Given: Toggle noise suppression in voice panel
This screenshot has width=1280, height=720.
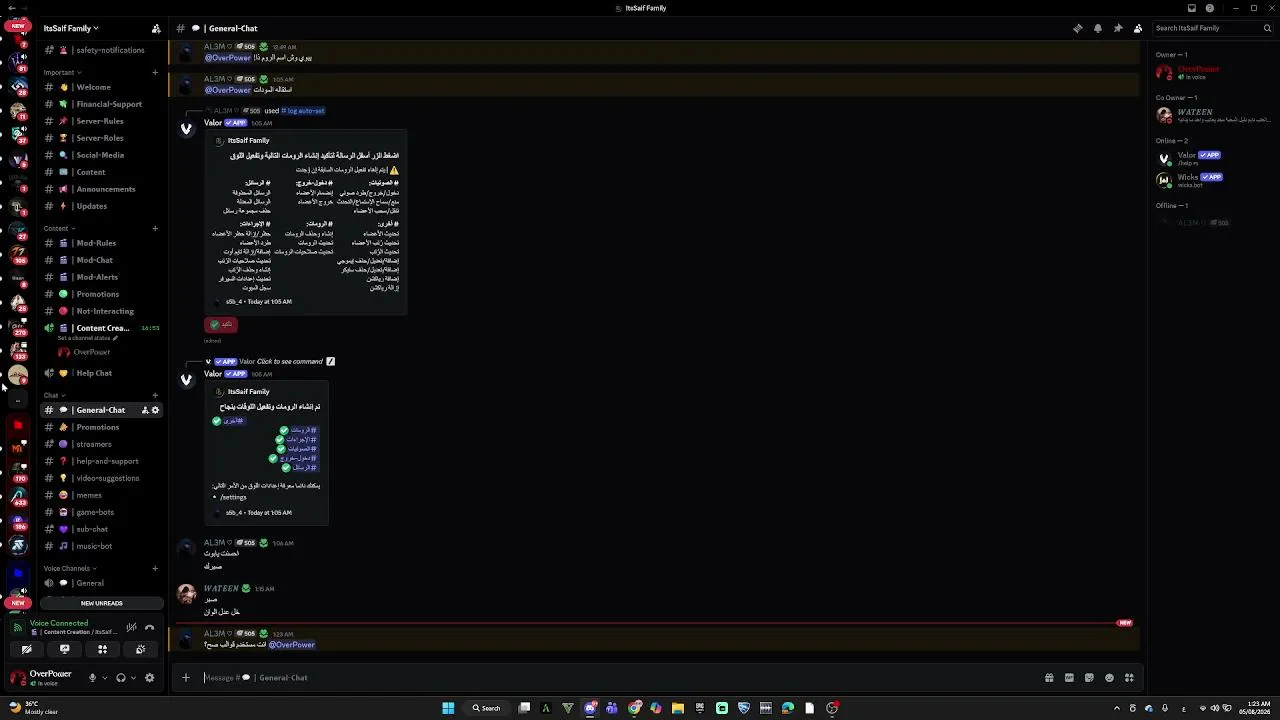Looking at the screenshot, I should click(x=131, y=627).
